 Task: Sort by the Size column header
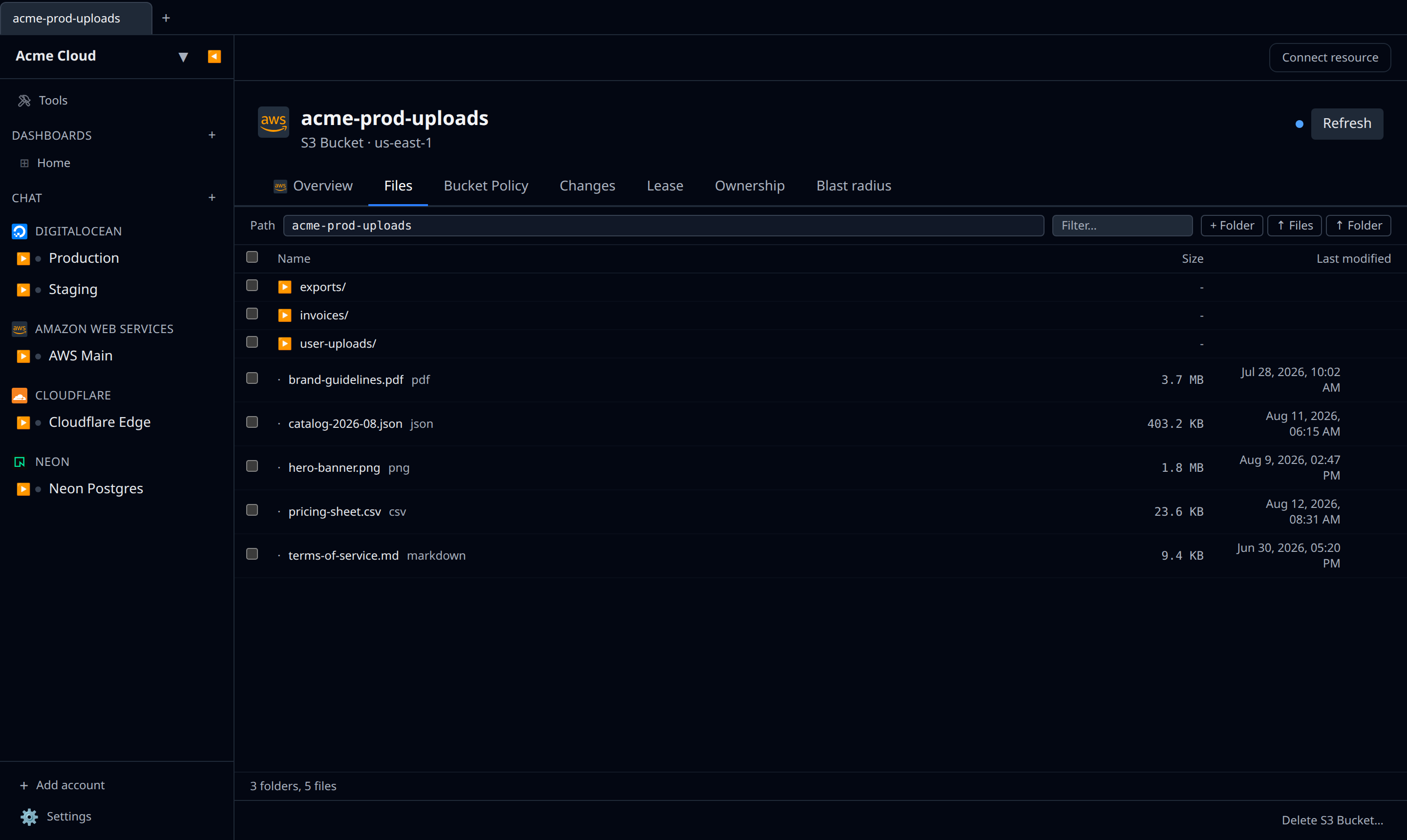pos(1193,259)
